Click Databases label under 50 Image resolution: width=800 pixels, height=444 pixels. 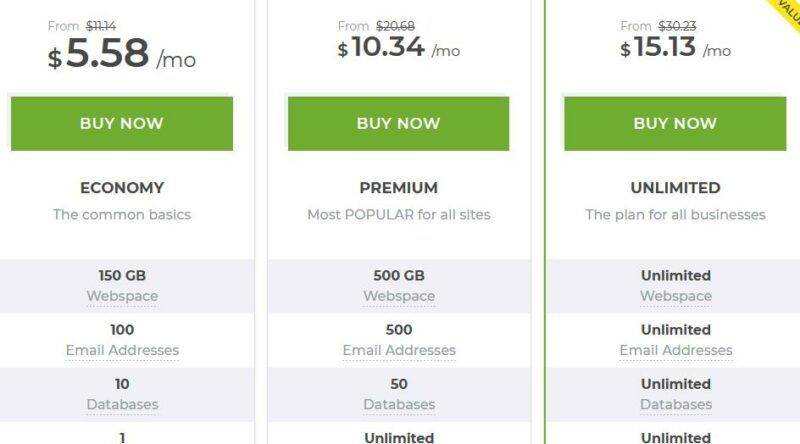pos(399,404)
